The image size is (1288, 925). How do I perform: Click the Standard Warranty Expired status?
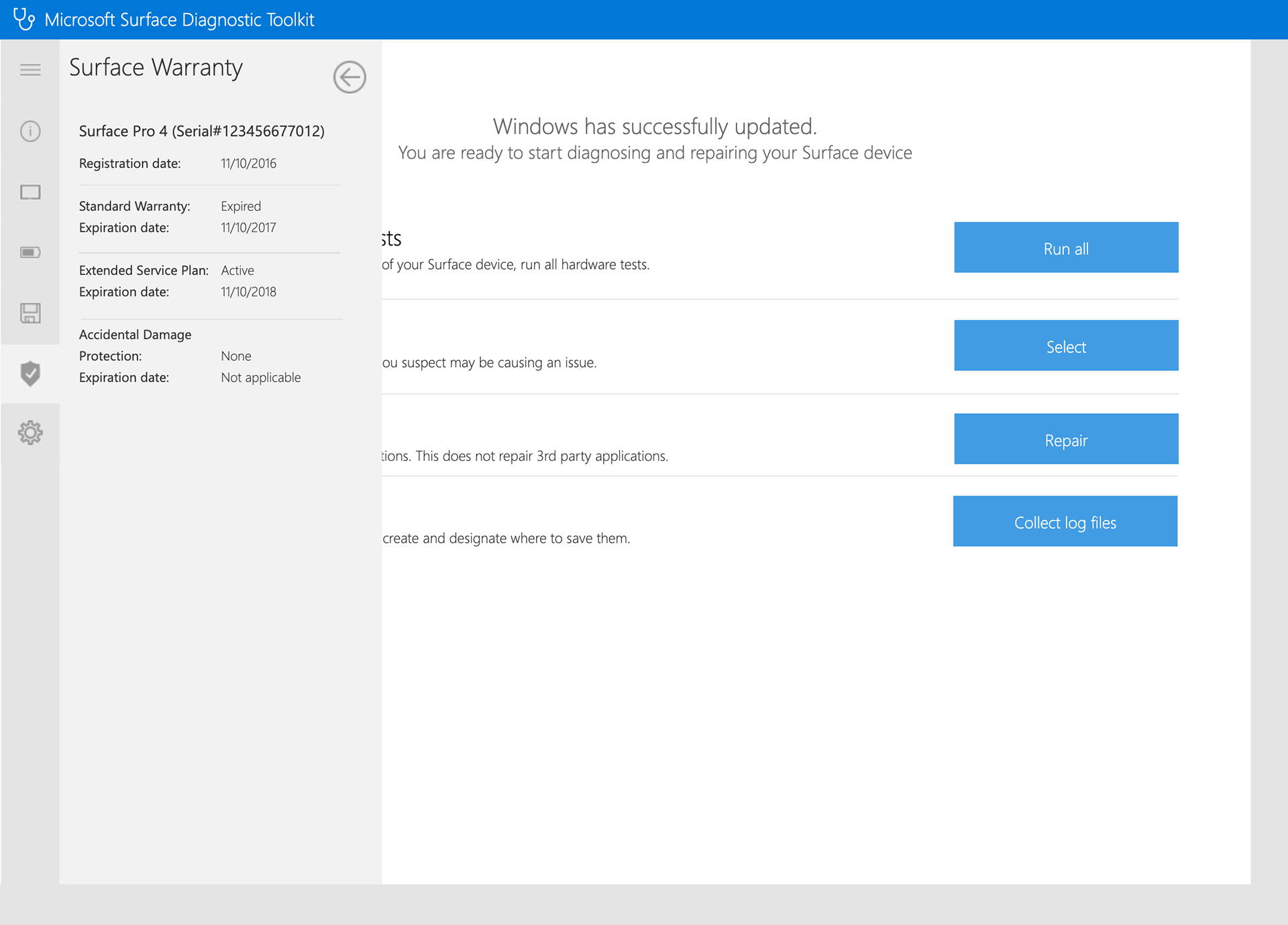point(241,207)
